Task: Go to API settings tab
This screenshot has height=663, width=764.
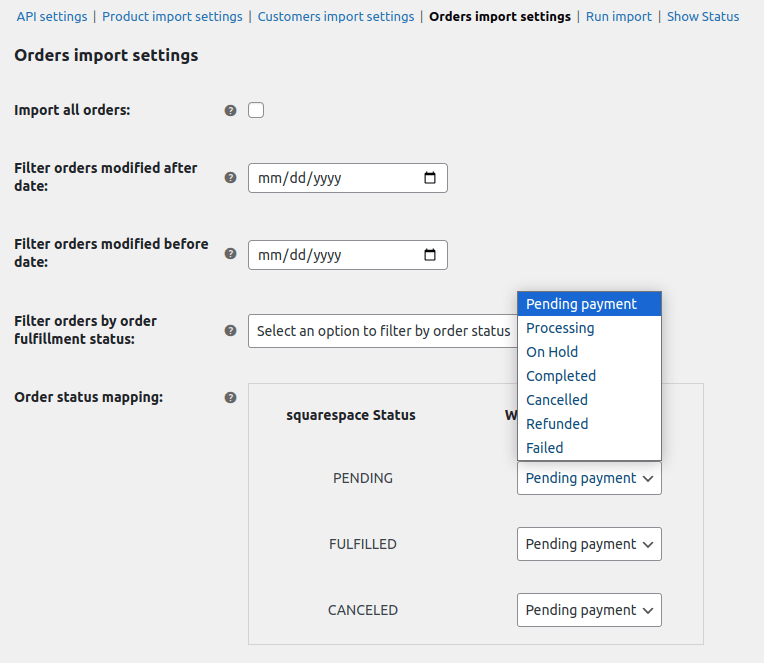Action: click(52, 16)
